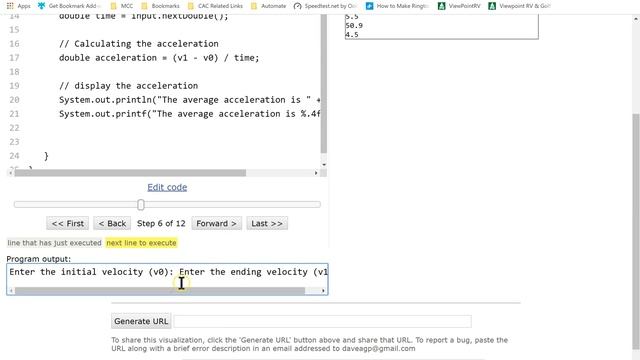Click the 'next line to execute' legend
This screenshot has height=360, width=640.
tap(141, 243)
